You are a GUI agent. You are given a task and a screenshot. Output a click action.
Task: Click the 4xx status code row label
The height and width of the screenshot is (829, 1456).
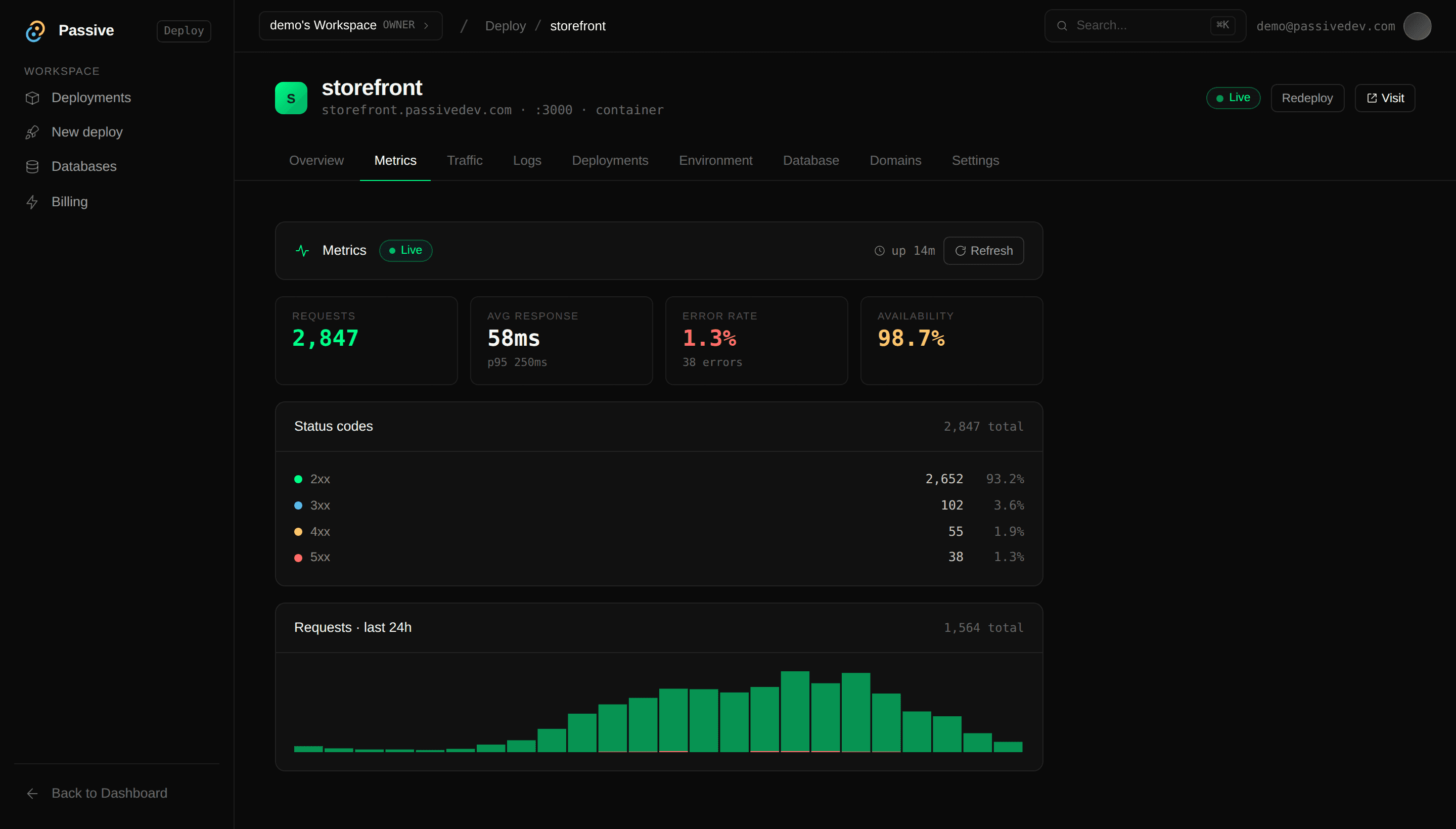(320, 532)
